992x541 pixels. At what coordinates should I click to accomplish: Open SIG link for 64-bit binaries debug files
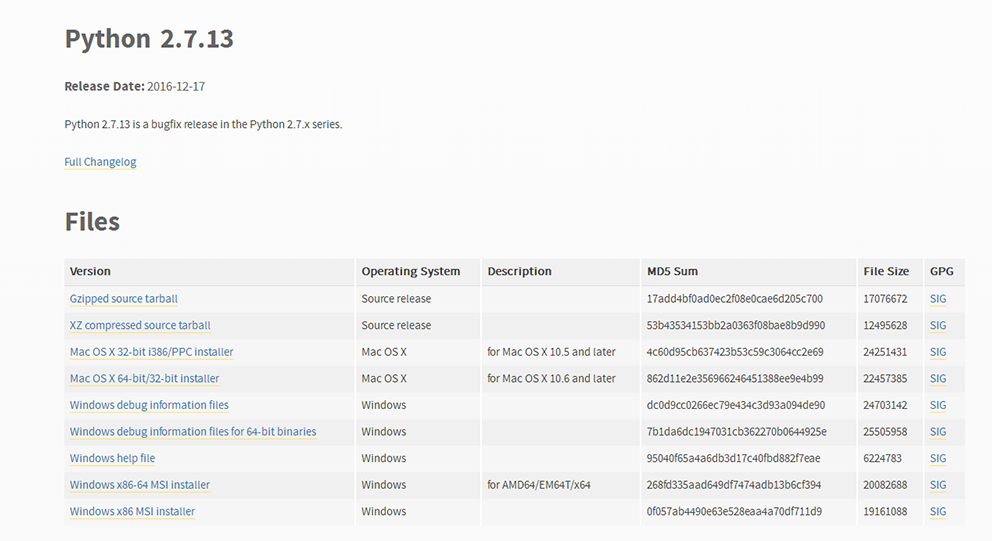click(x=938, y=432)
